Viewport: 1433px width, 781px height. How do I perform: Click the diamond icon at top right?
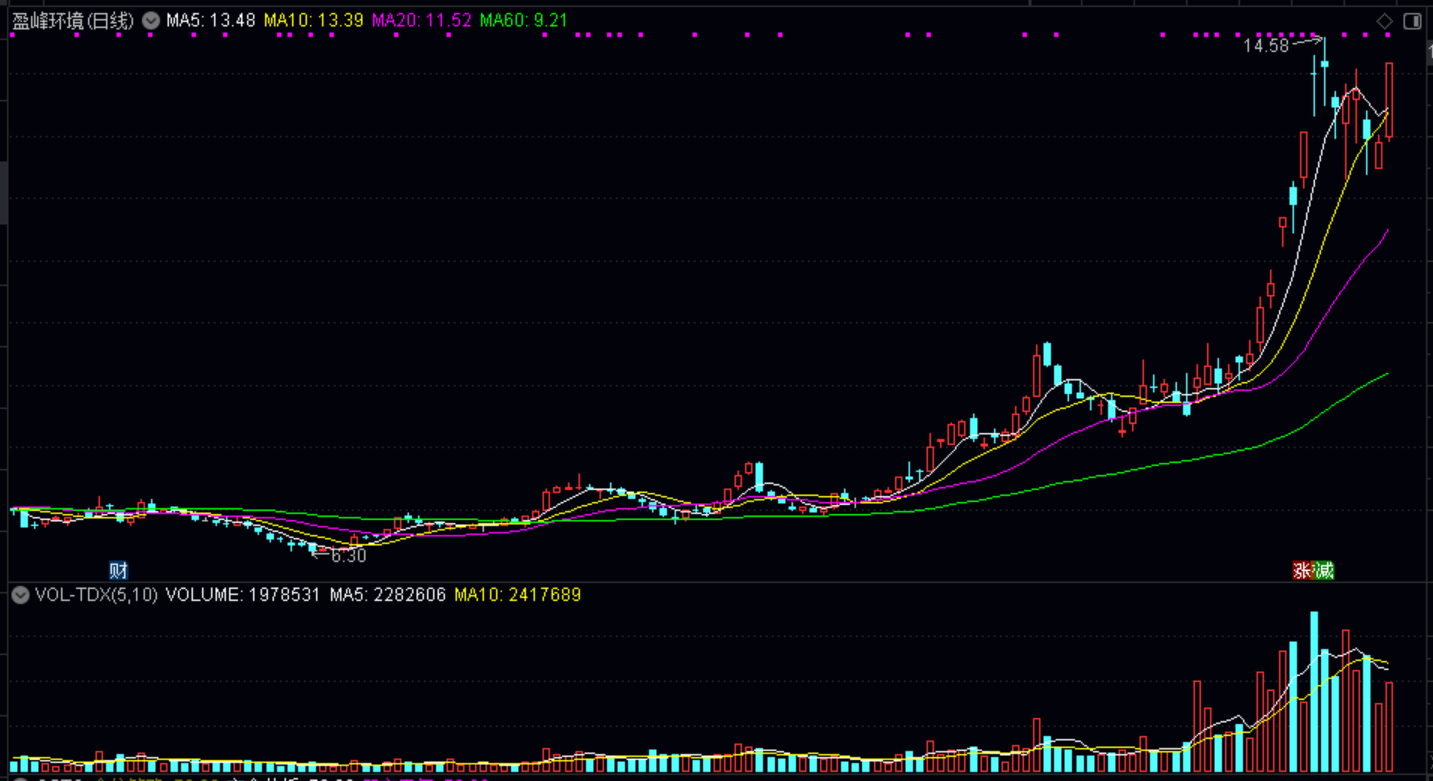coord(1385,21)
